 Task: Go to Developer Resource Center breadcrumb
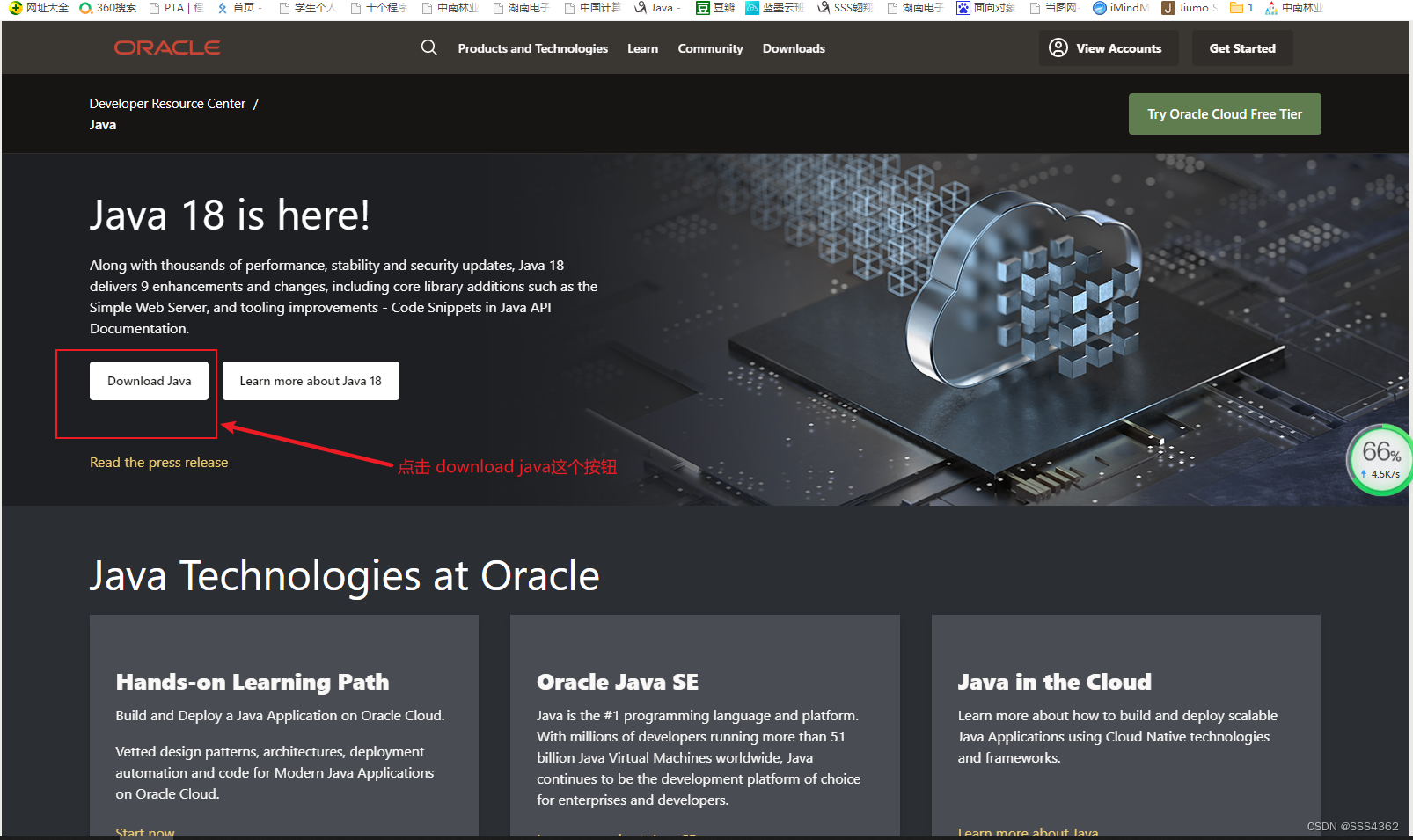(167, 103)
